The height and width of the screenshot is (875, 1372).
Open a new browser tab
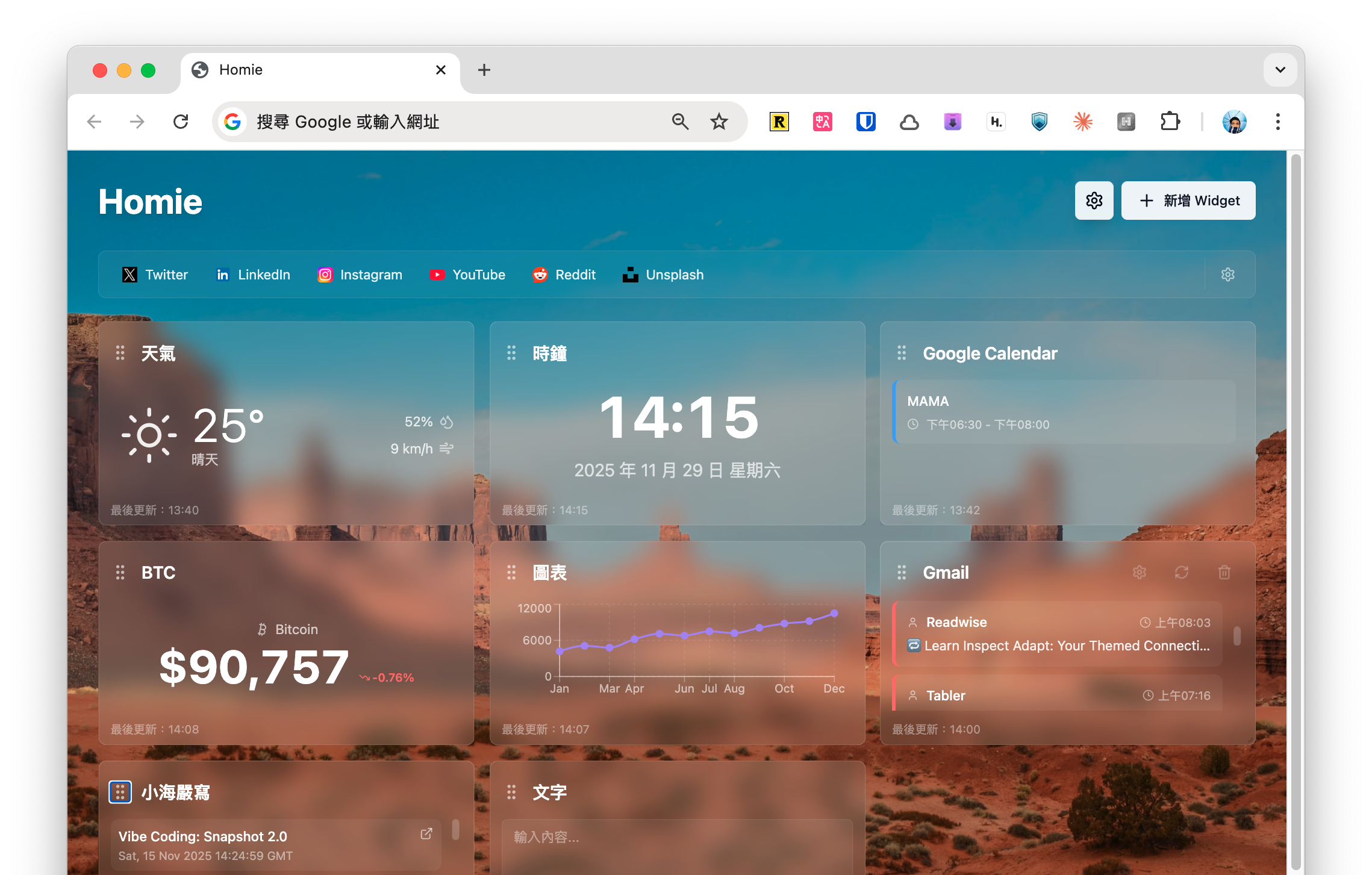(x=484, y=70)
